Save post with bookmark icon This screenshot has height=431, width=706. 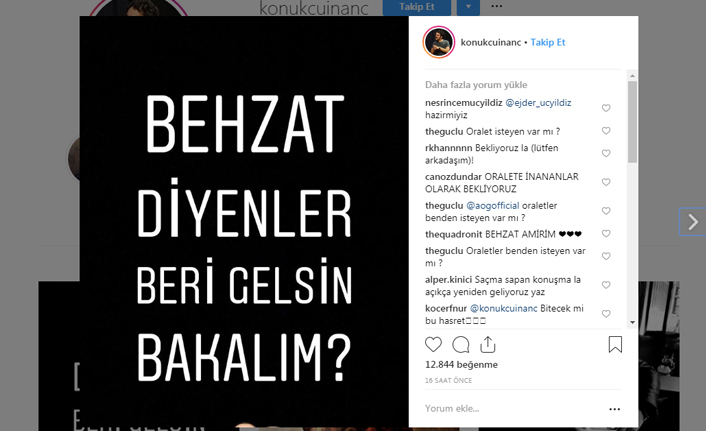pos(615,345)
